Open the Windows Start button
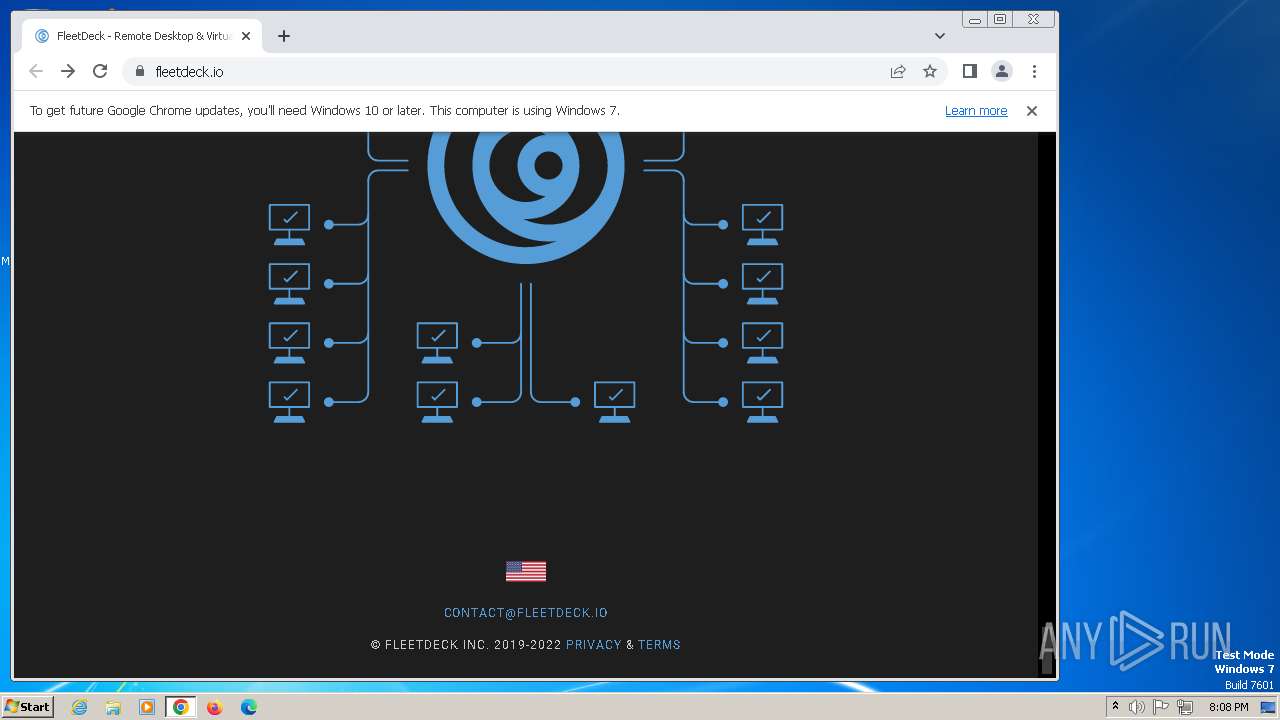1280x720 pixels. tap(27, 706)
